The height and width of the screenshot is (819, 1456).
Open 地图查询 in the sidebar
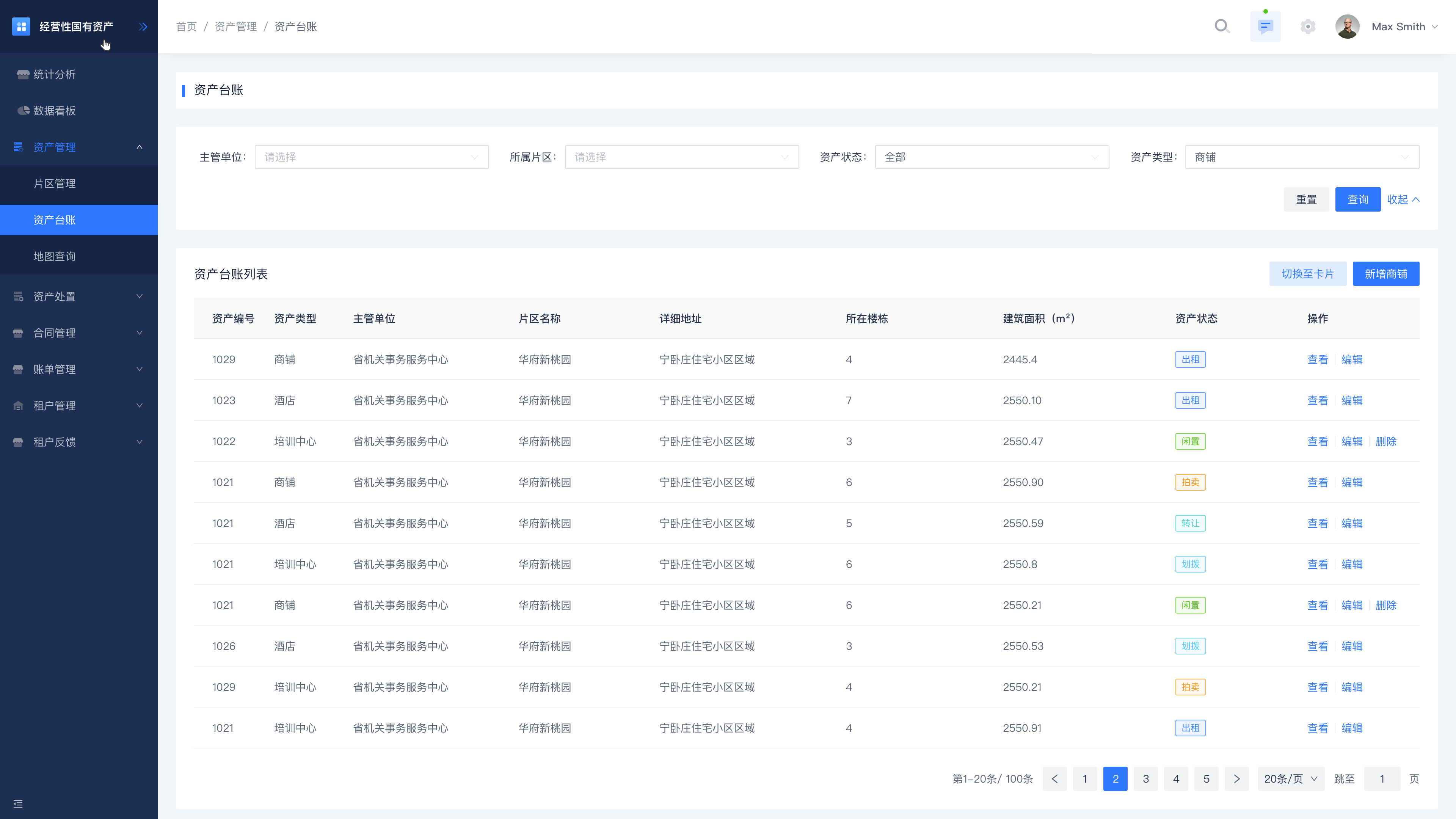[x=54, y=257]
